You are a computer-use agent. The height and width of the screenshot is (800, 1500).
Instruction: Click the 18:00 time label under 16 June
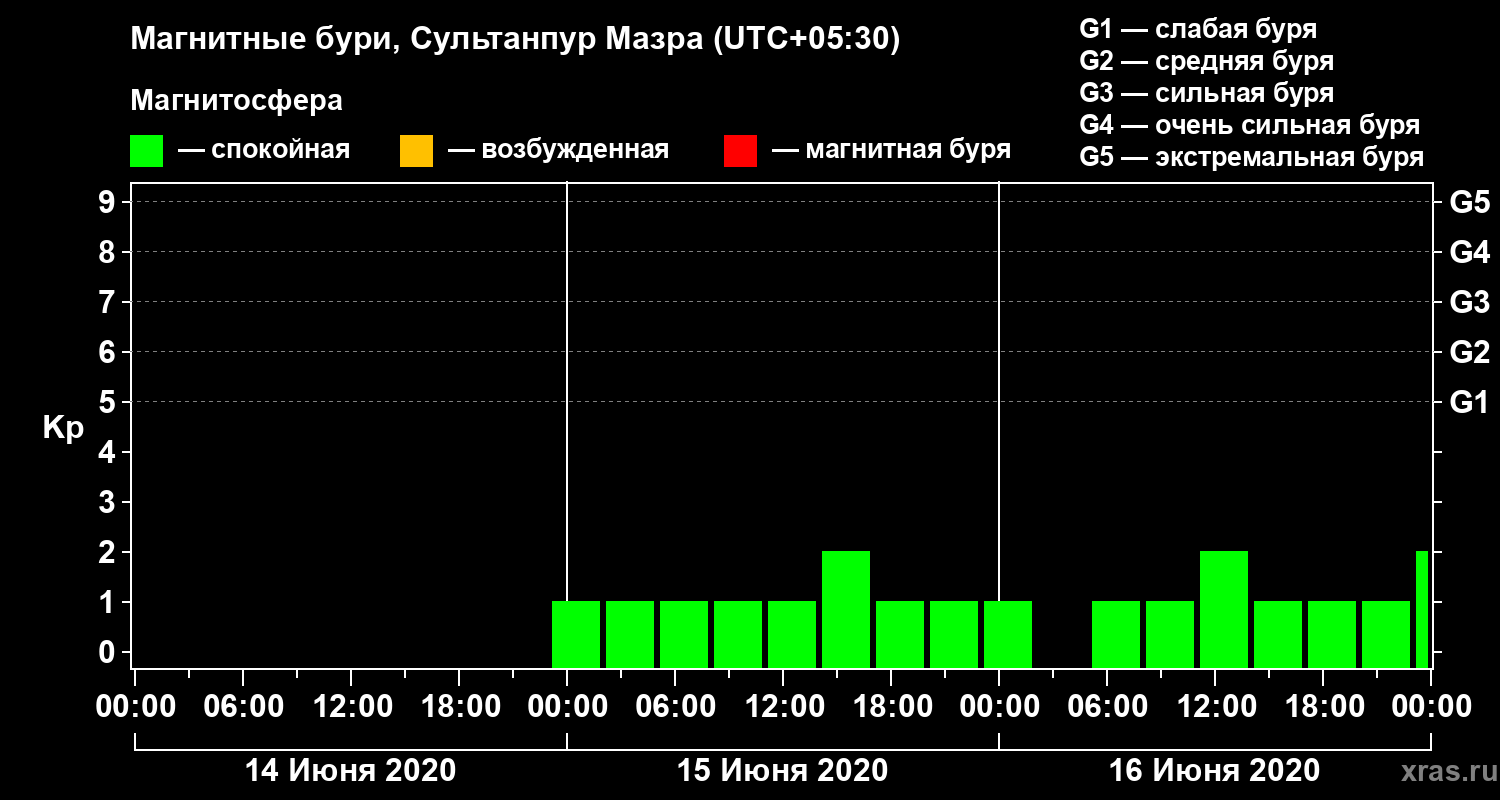pos(1324,707)
